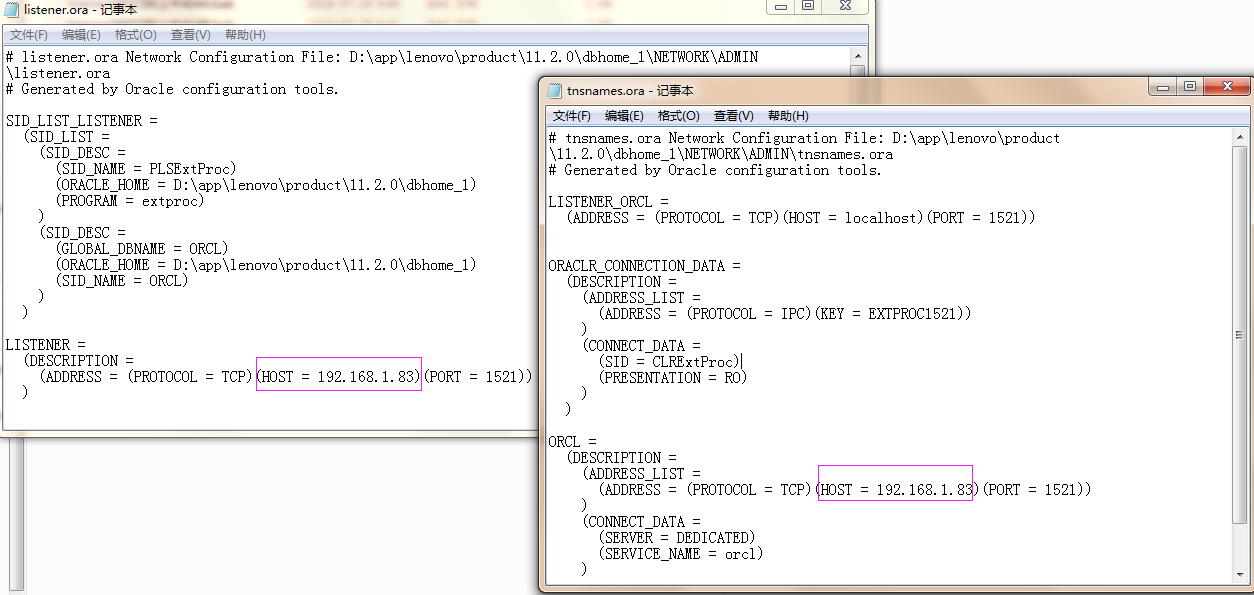
Task: Maximize the listener.ora Notepad window
Action: (x=808, y=6)
